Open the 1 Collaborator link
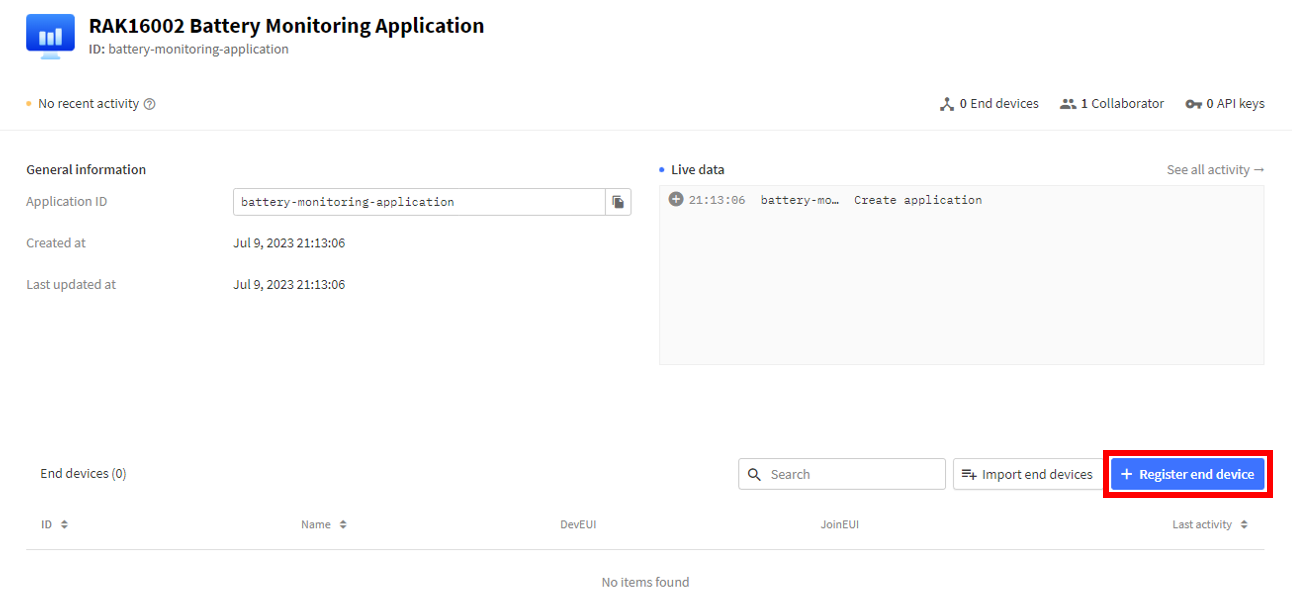1292x610 pixels. (1112, 104)
